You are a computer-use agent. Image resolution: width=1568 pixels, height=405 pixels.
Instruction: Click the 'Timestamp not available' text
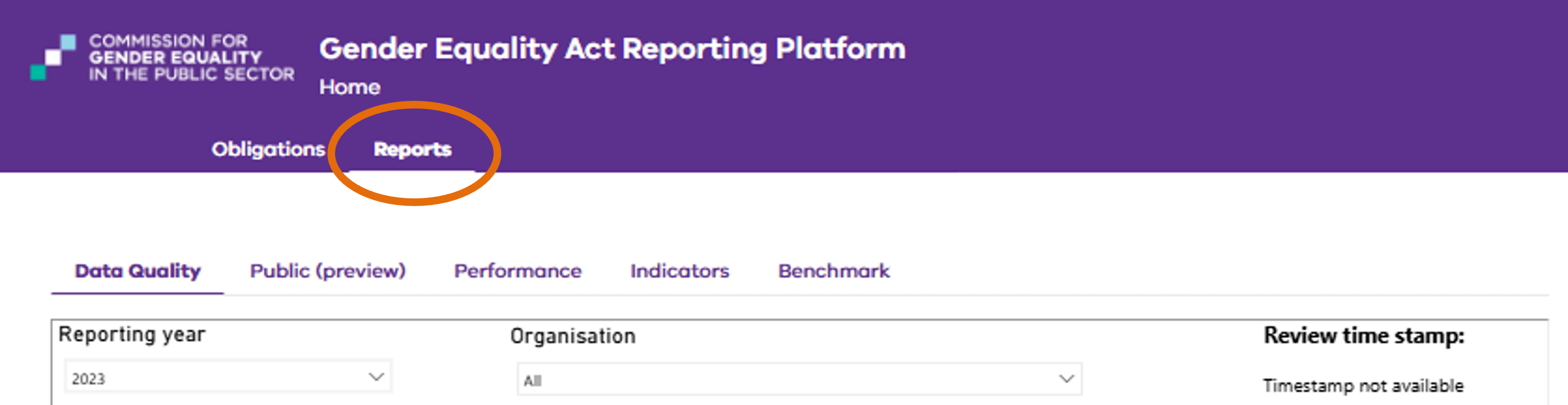point(1363,385)
